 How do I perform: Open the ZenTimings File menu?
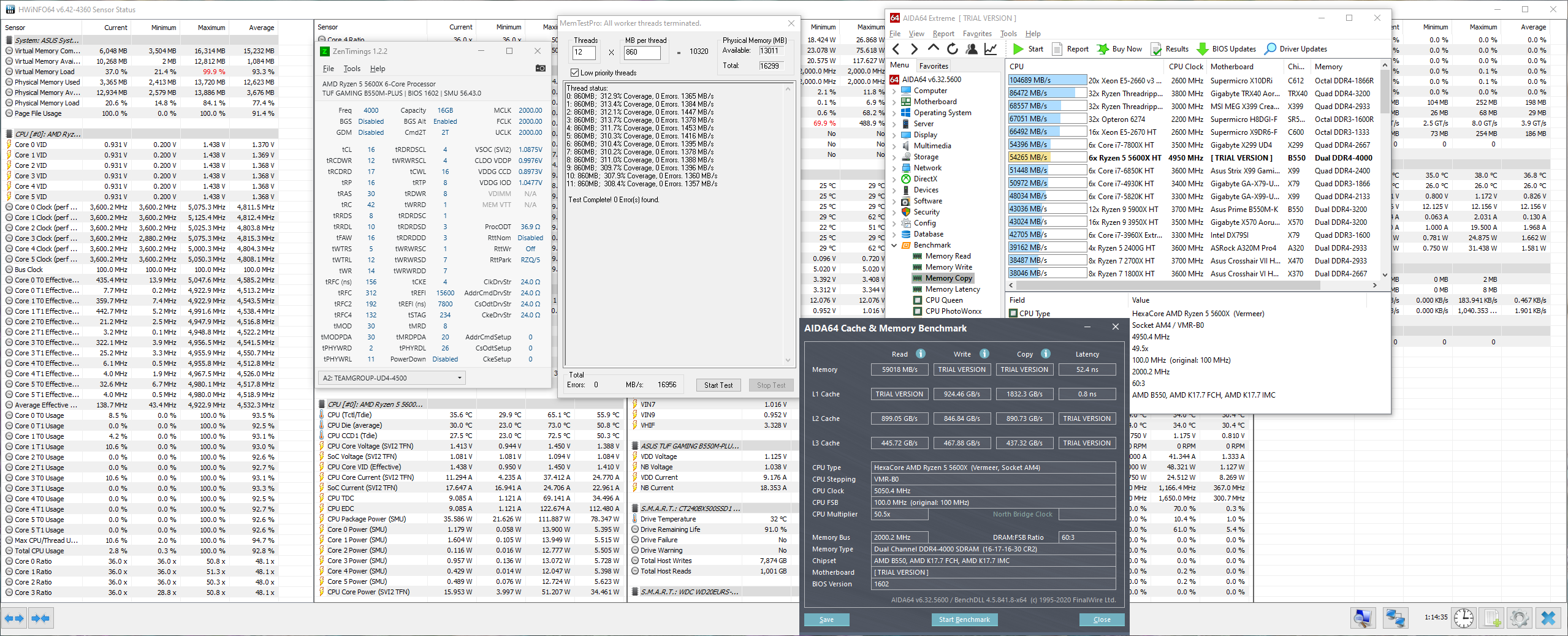pyautogui.click(x=329, y=69)
